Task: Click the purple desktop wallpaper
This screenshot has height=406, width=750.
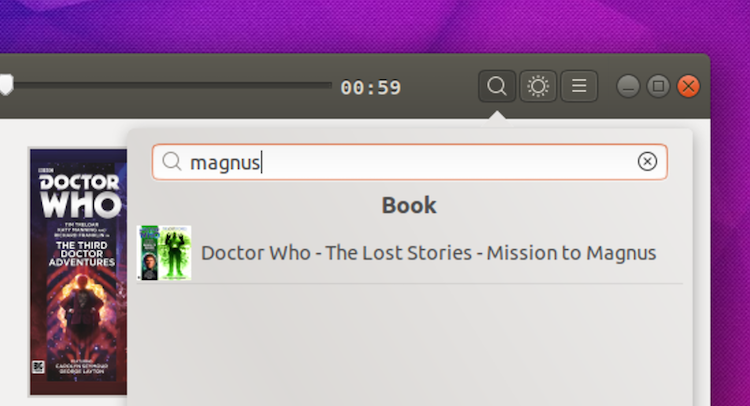Action: 375,26
